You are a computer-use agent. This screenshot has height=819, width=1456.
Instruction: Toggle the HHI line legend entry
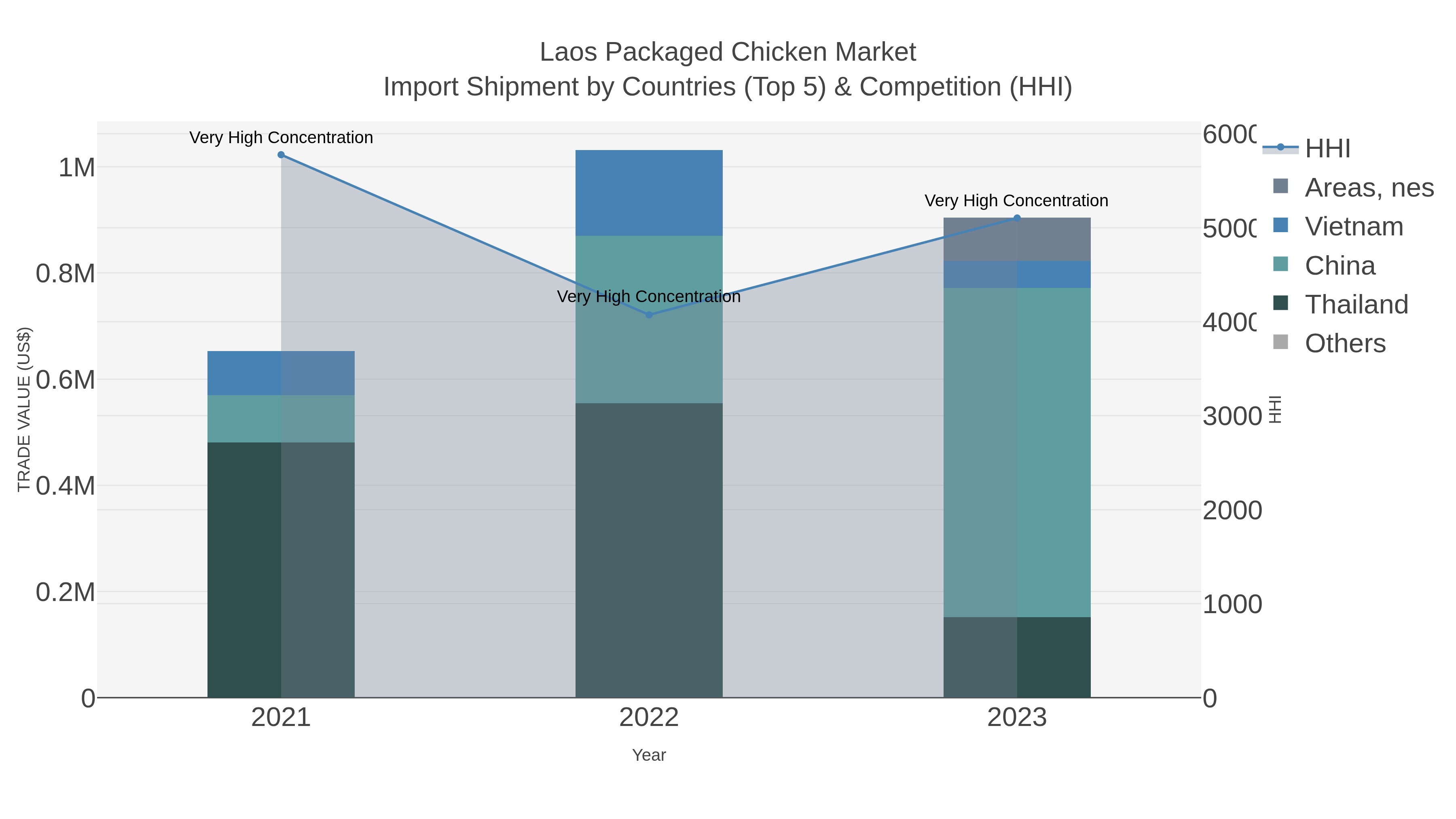pyautogui.click(x=1306, y=149)
